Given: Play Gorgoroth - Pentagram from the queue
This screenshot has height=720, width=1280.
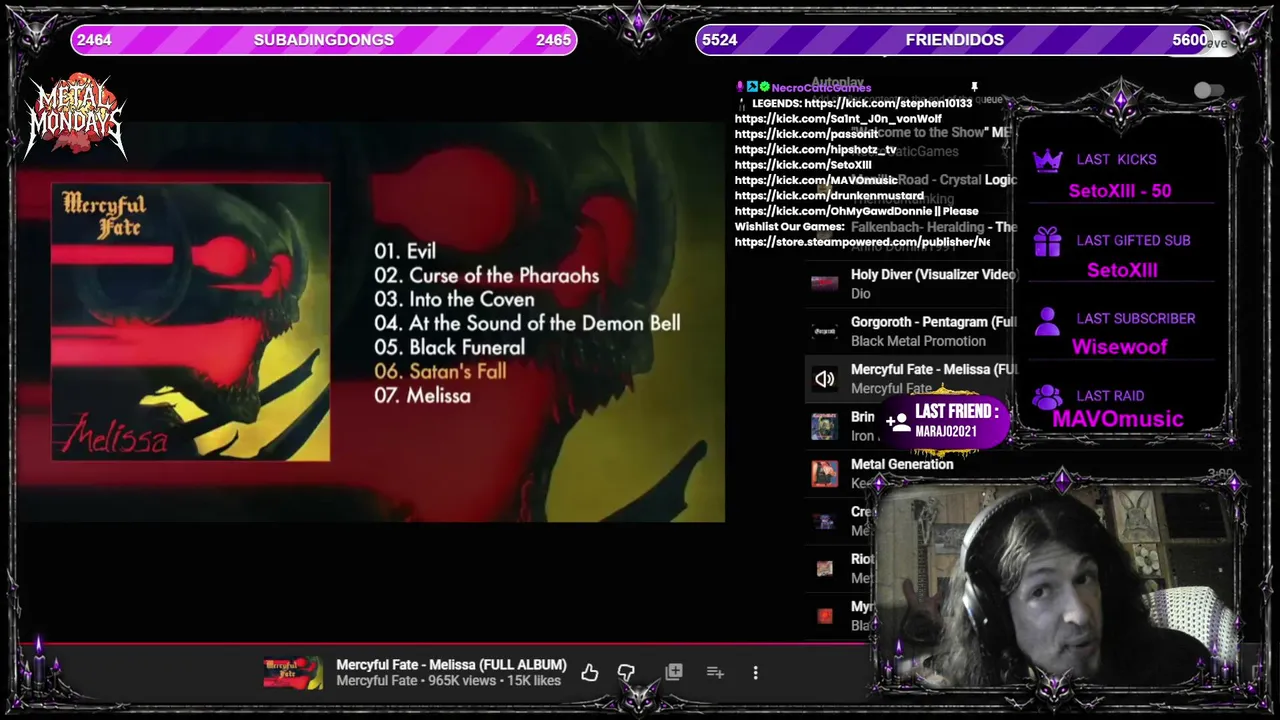Looking at the screenshot, I should click(x=934, y=322).
